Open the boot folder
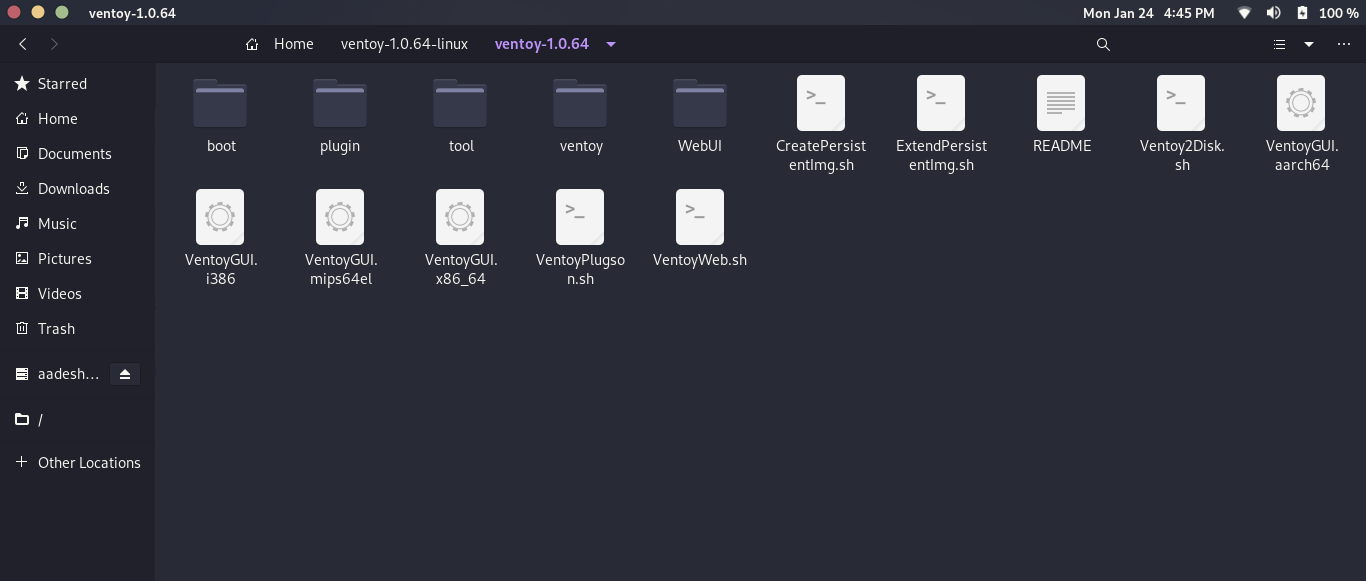 [x=220, y=104]
